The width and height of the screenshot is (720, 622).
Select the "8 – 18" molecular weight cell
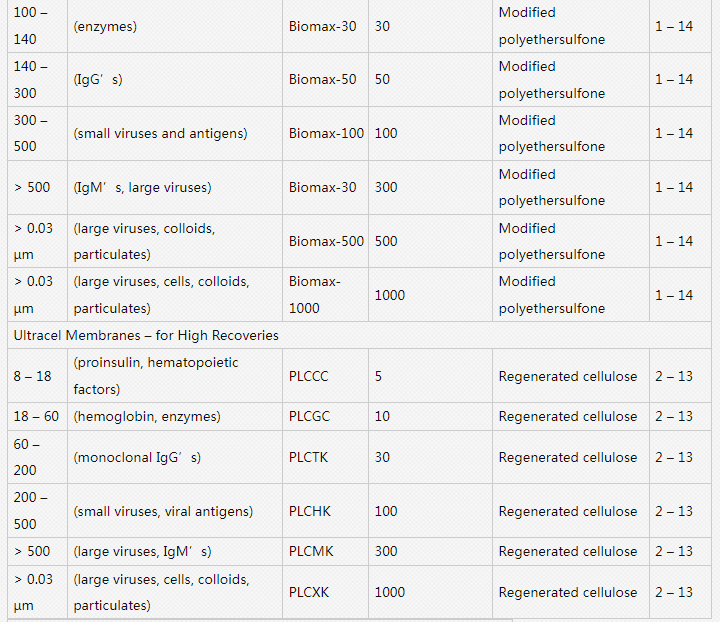click(x=32, y=376)
